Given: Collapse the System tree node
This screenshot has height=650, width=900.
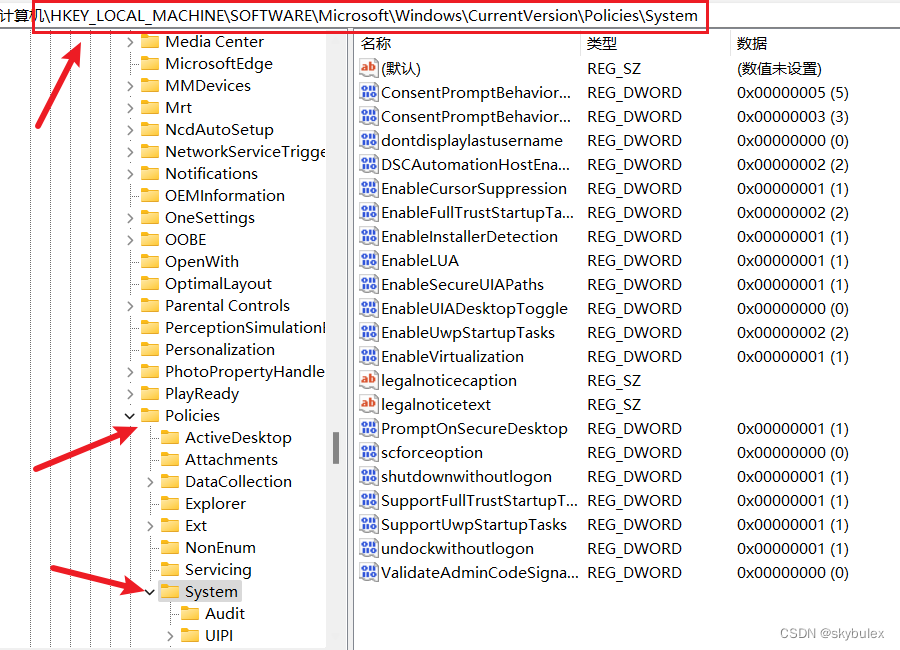Looking at the screenshot, I should pos(150,592).
